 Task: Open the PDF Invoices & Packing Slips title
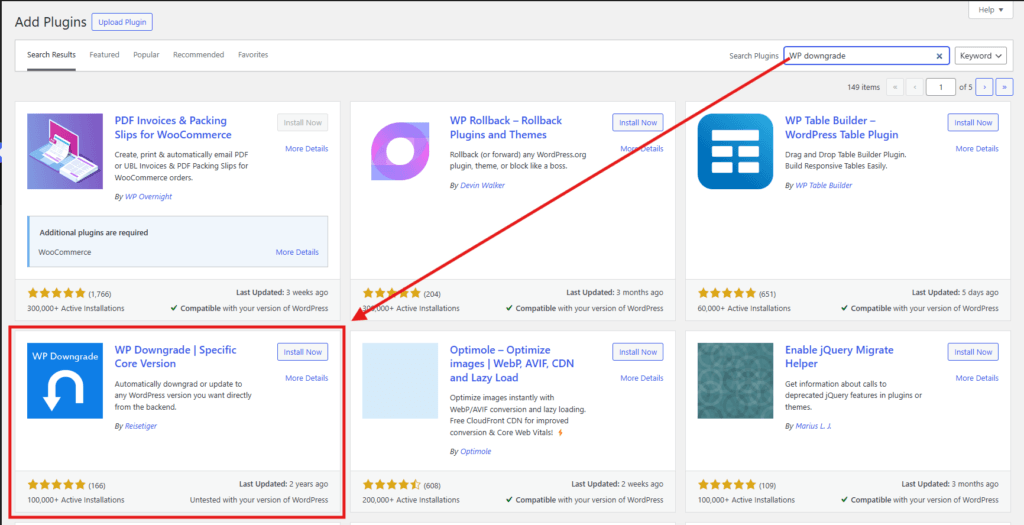pyautogui.click(x=173, y=127)
